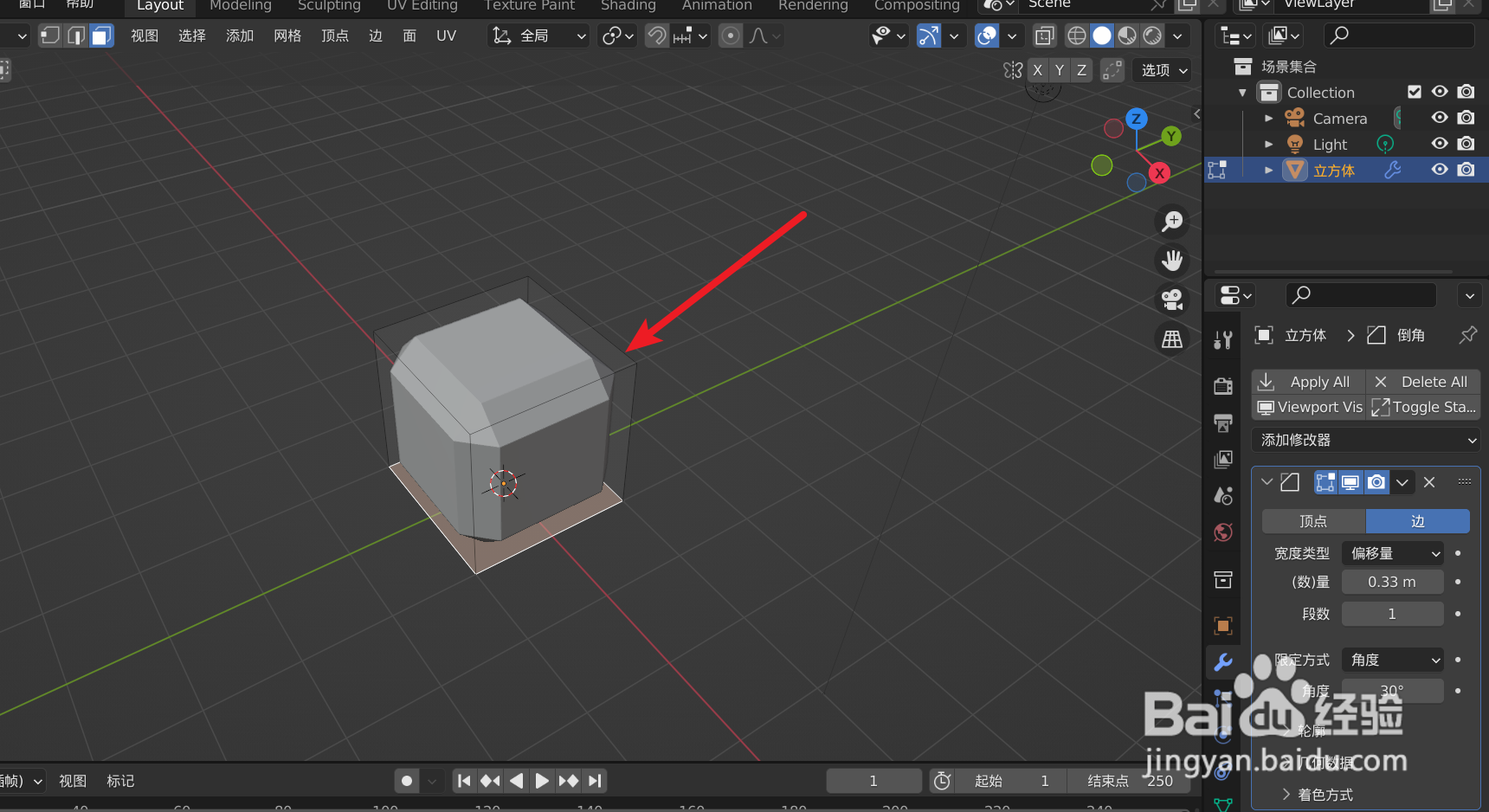The image size is (1489, 812).
Task: Switch to wireframe viewport shading
Action: point(1077,35)
